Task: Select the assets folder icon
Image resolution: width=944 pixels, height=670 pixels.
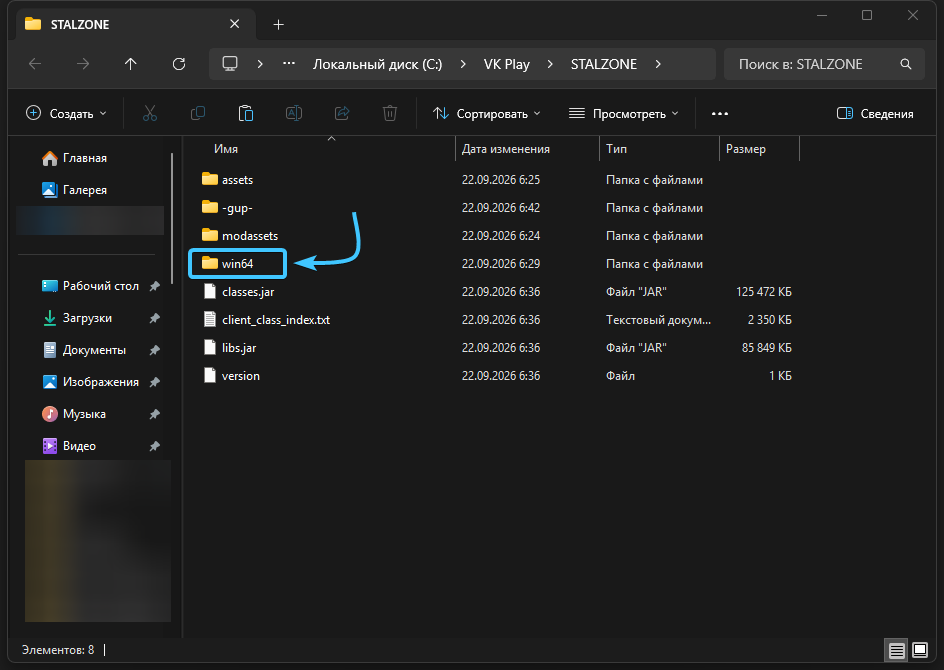Action: (x=210, y=179)
